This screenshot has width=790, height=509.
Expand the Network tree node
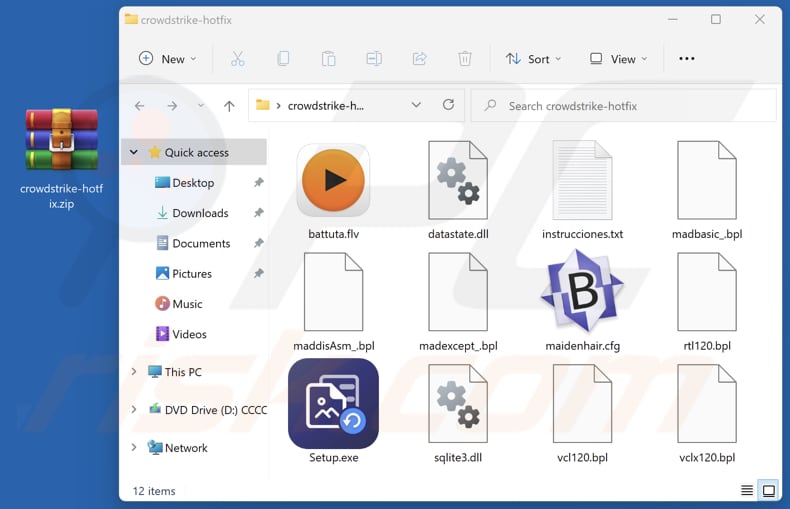pyautogui.click(x=134, y=447)
